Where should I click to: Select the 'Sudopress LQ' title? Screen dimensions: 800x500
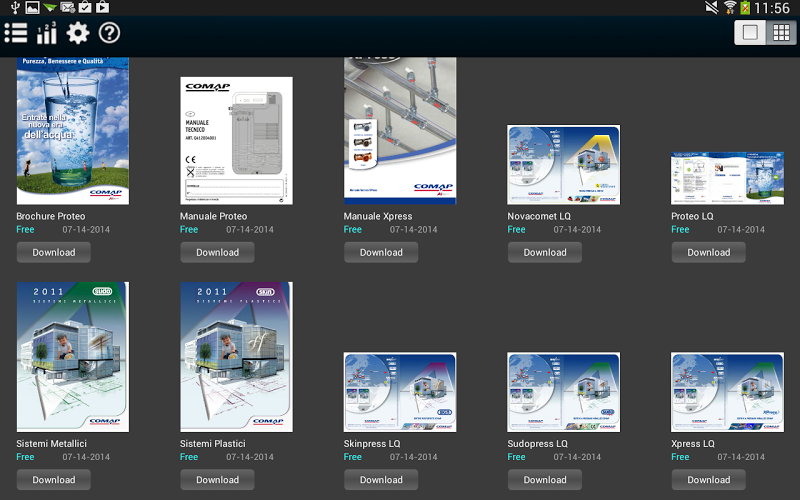[x=537, y=444]
